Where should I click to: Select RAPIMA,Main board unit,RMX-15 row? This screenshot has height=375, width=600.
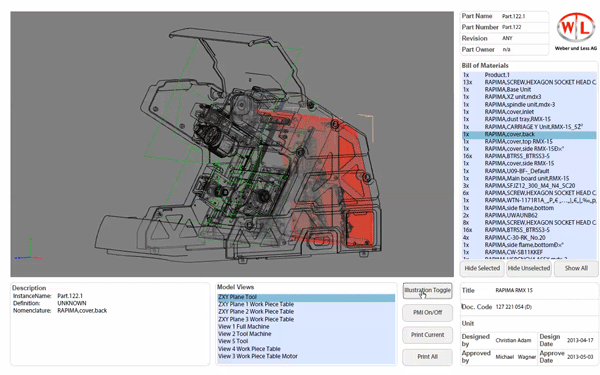[529, 178]
